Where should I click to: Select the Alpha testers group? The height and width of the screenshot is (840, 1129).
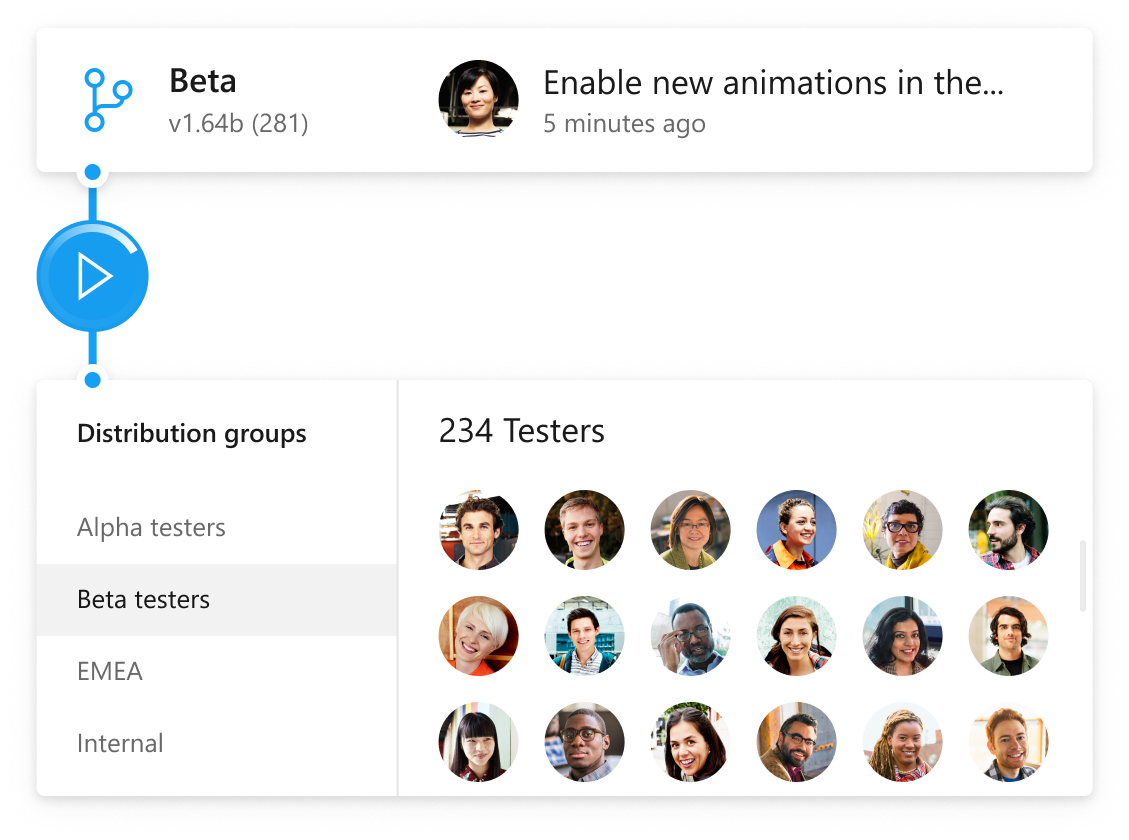pyautogui.click(x=150, y=527)
